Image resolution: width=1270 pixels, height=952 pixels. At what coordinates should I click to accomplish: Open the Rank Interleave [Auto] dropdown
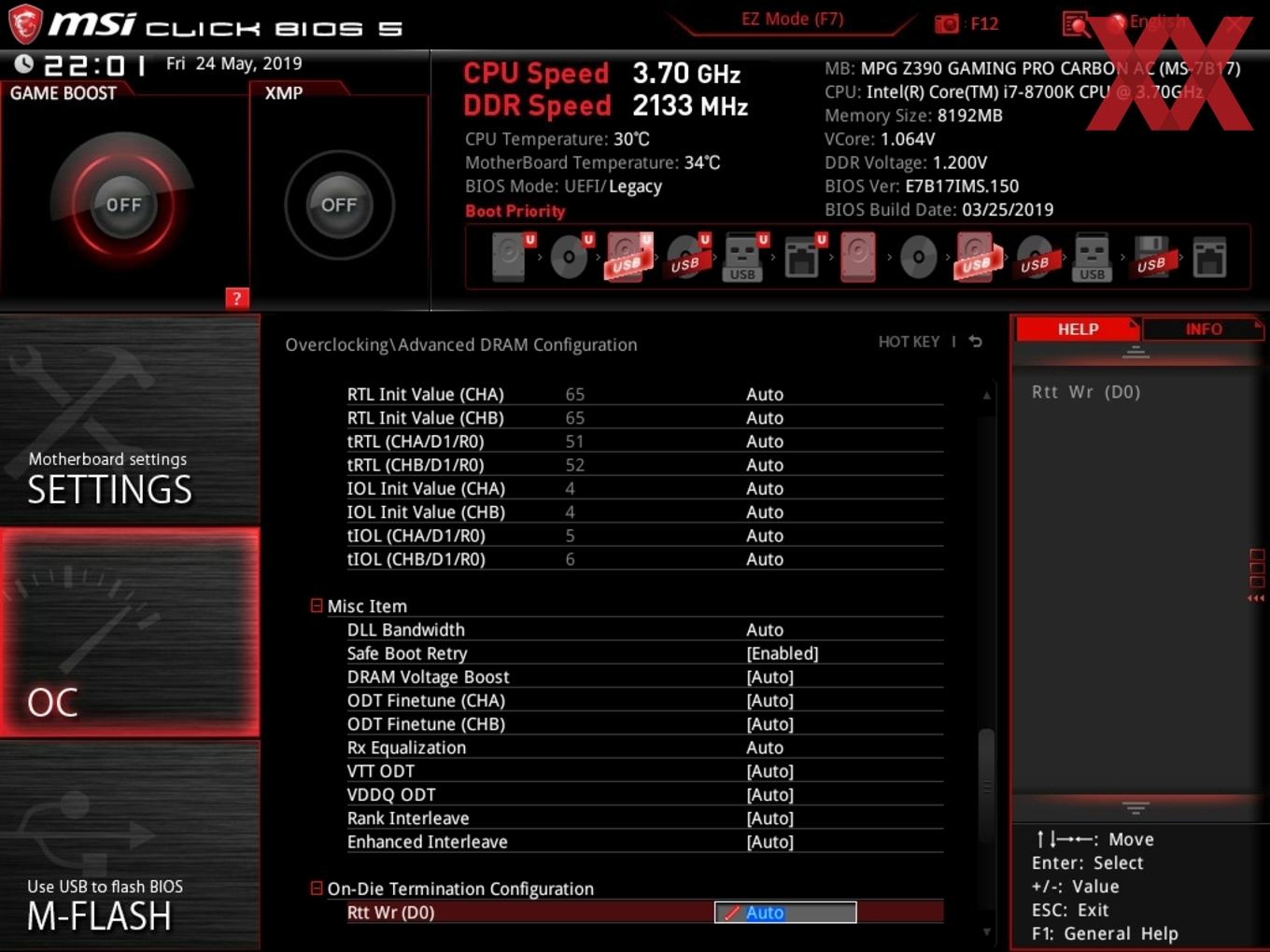[x=770, y=818]
